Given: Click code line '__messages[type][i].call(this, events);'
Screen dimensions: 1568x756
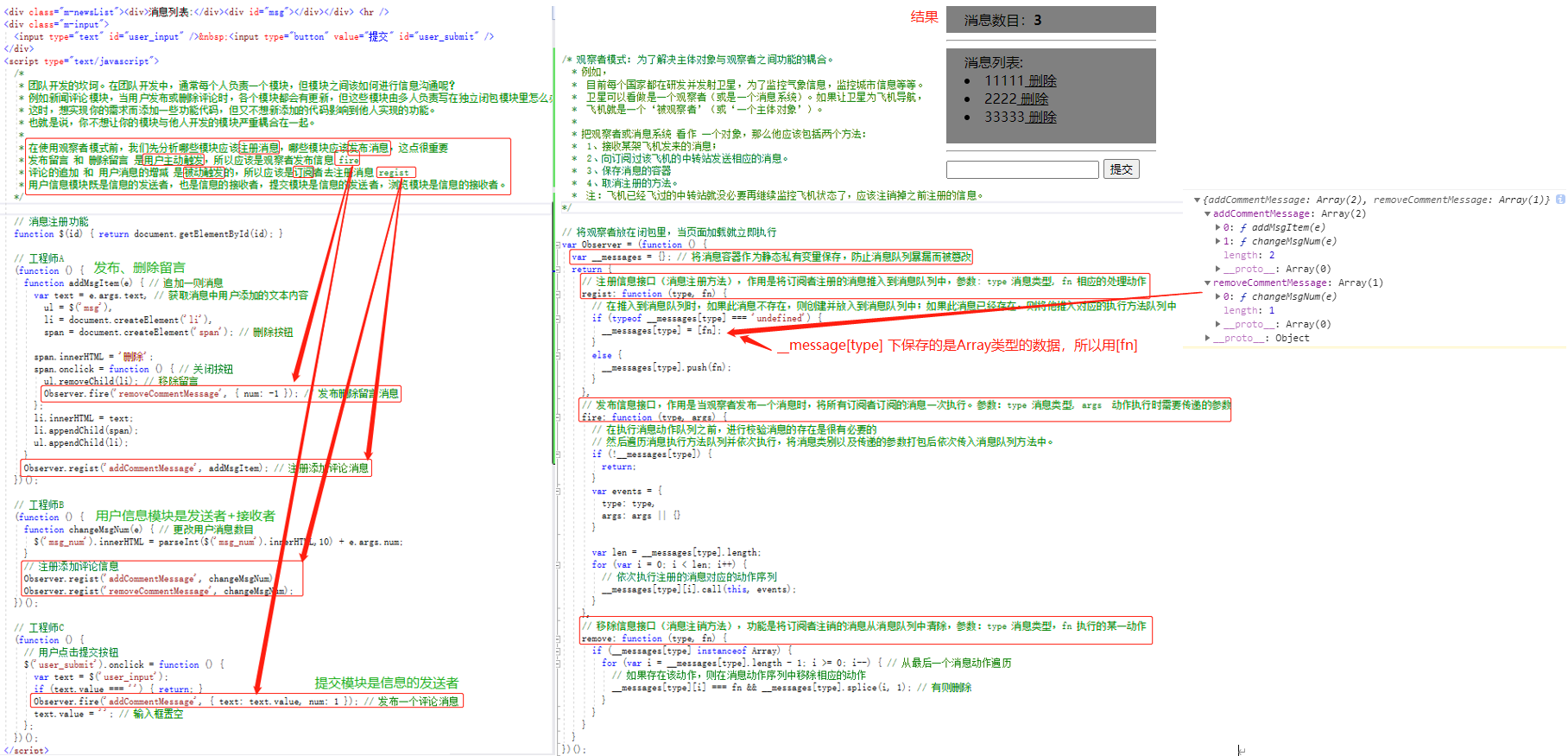Looking at the screenshot, I should pyautogui.click(x=699, y=590).
